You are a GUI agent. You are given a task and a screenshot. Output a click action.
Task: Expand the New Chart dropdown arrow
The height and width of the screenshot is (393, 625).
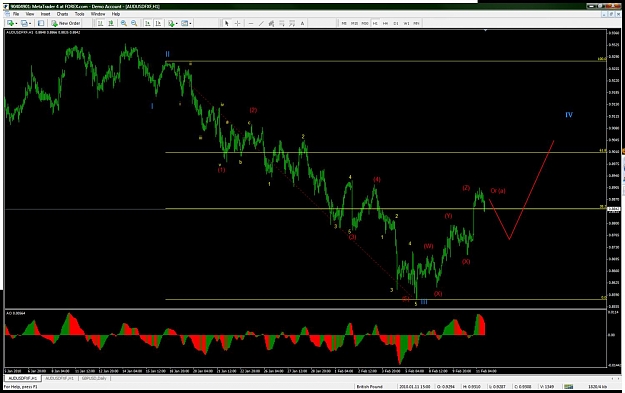tap(16, 24)
